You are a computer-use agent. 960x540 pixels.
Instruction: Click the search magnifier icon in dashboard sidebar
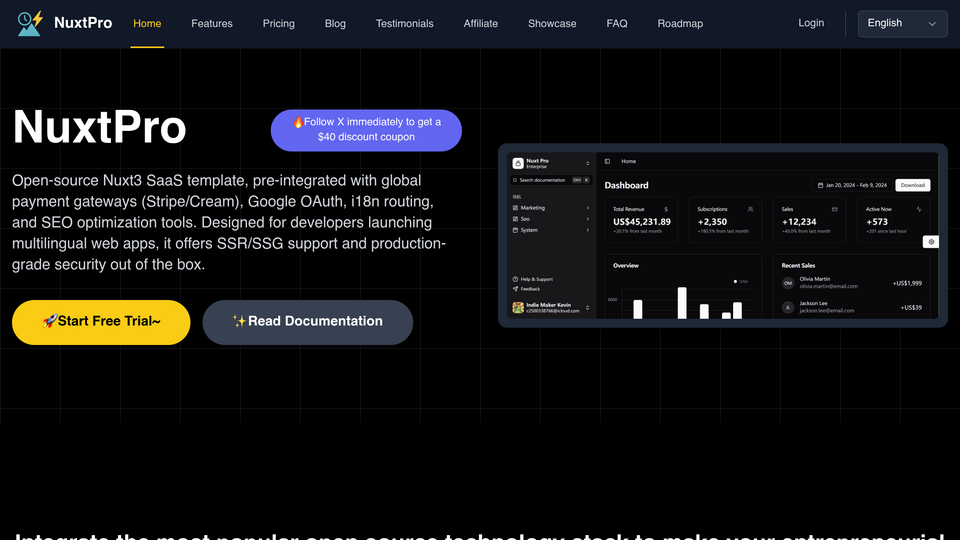pos(515,180)
